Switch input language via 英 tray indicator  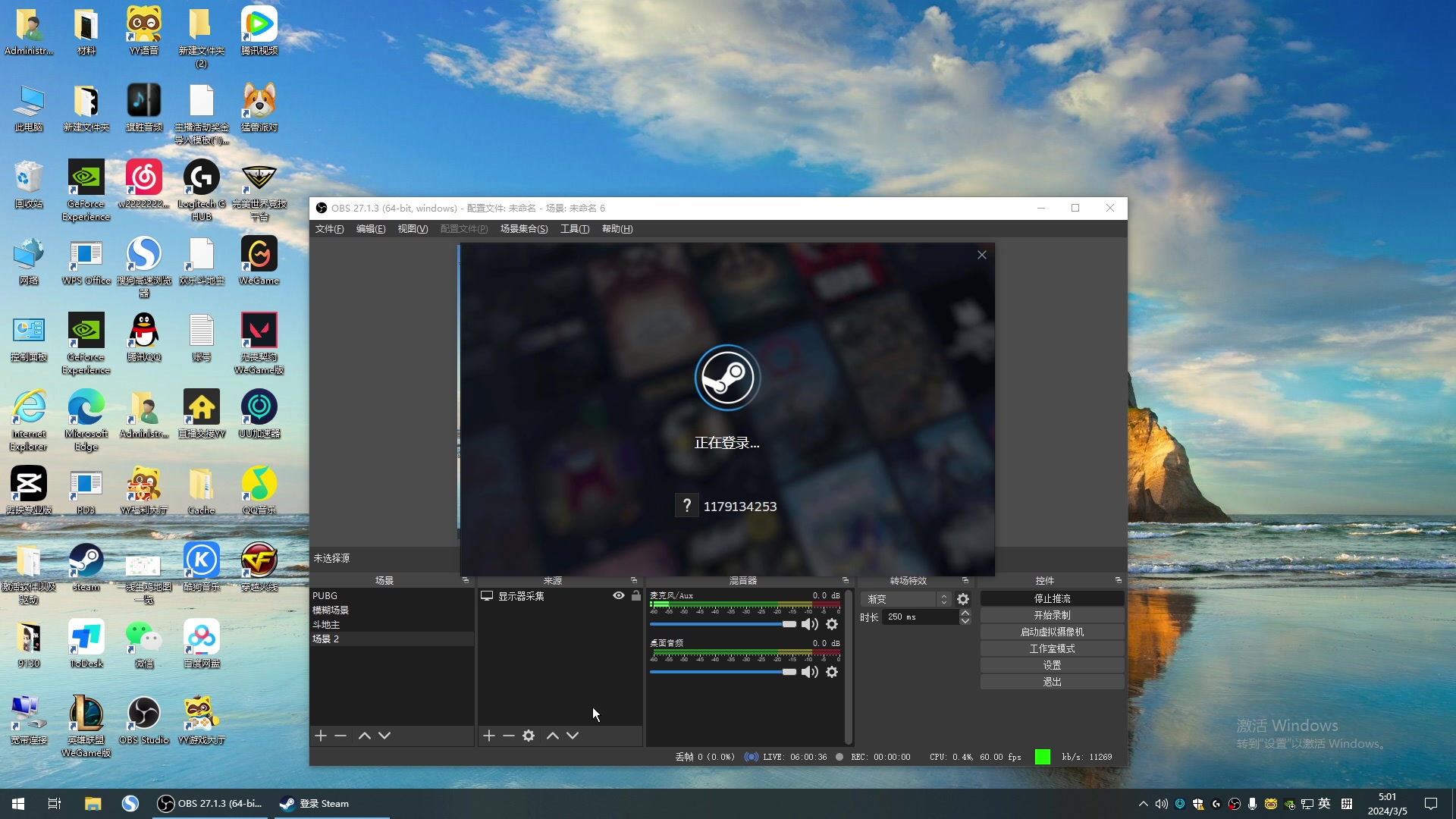(x=1325, y=804)
